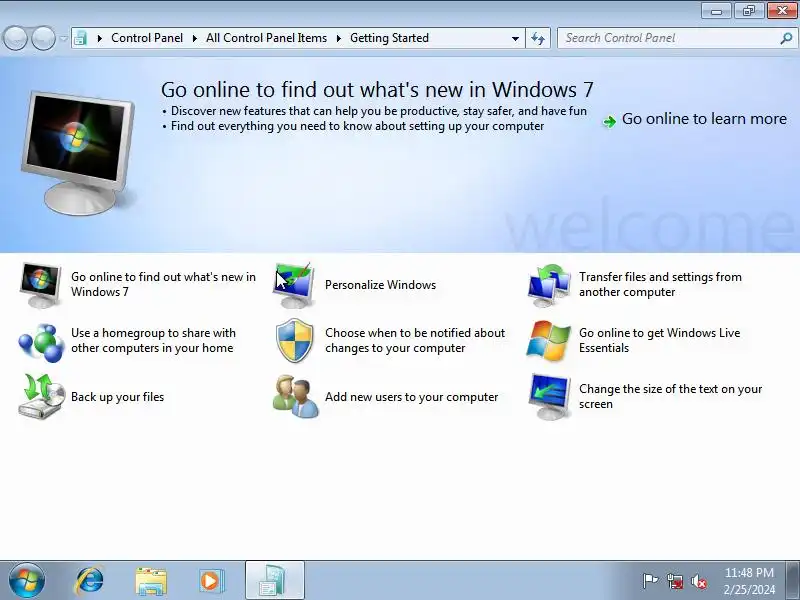Select Getting Started breadcrumb
Screen dimensions: 800x600
coord(389,38)
